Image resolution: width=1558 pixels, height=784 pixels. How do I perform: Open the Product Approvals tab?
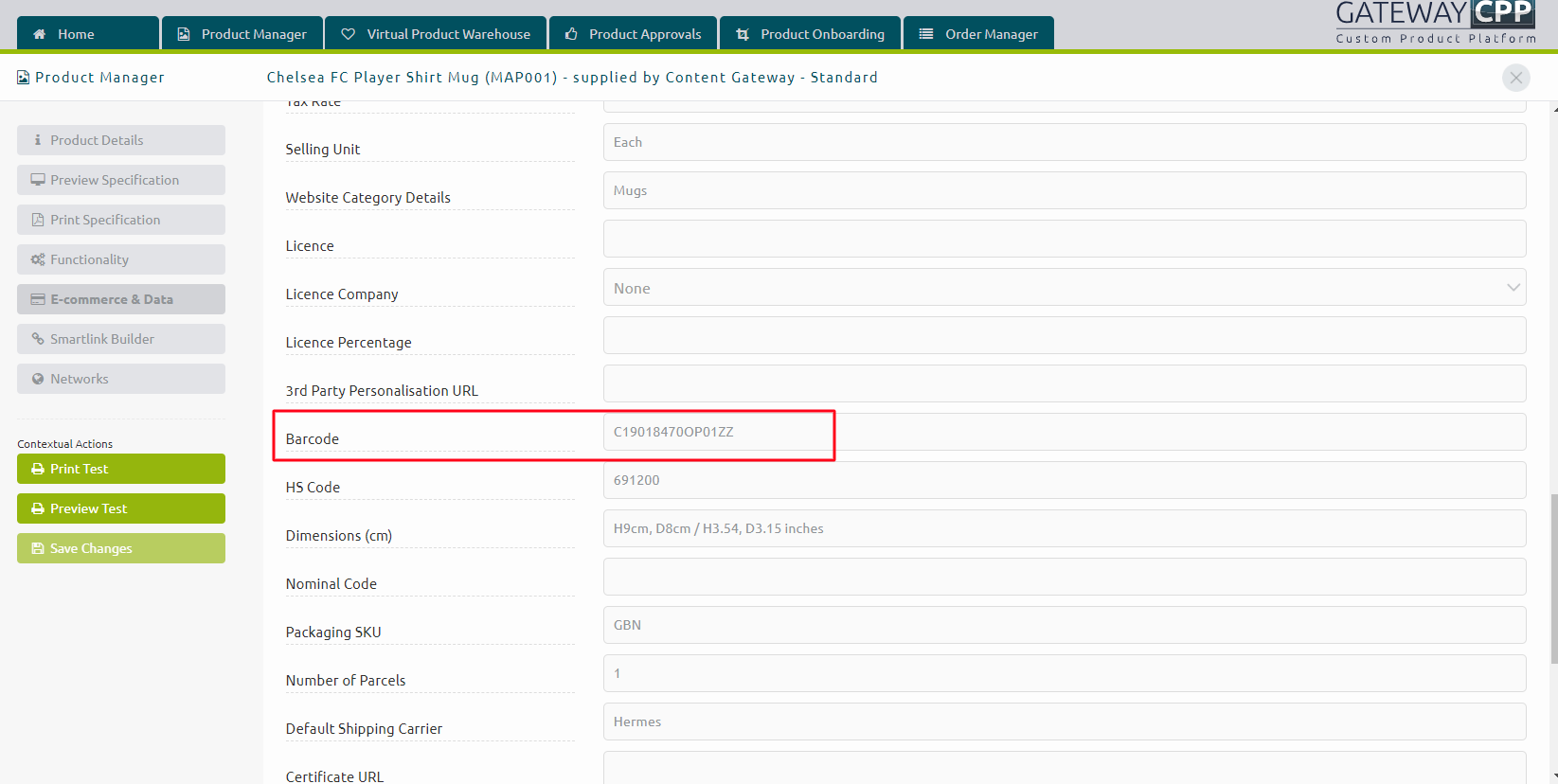(633, 33)
